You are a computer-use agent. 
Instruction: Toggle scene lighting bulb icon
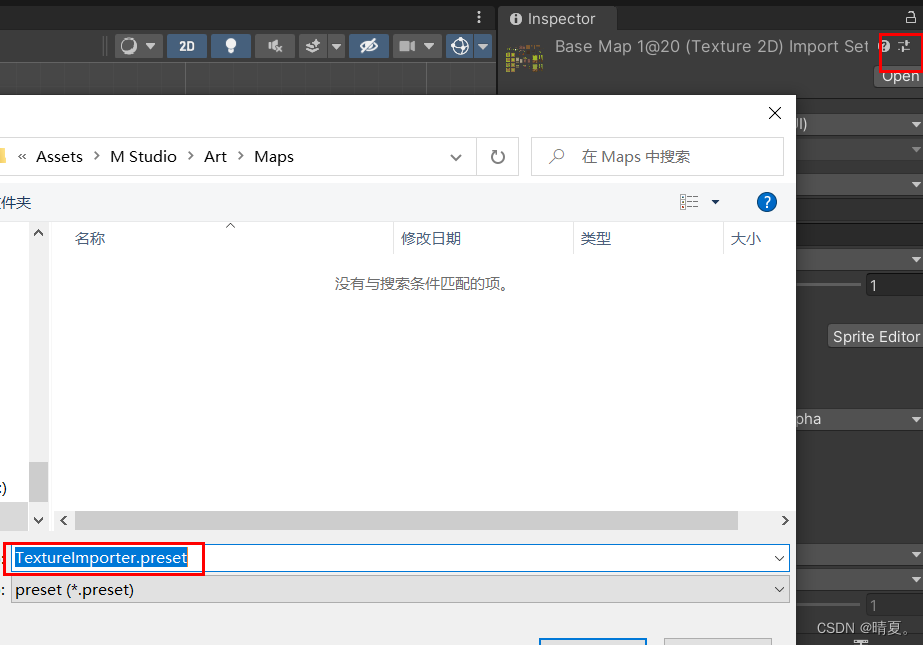coord(231,46)
